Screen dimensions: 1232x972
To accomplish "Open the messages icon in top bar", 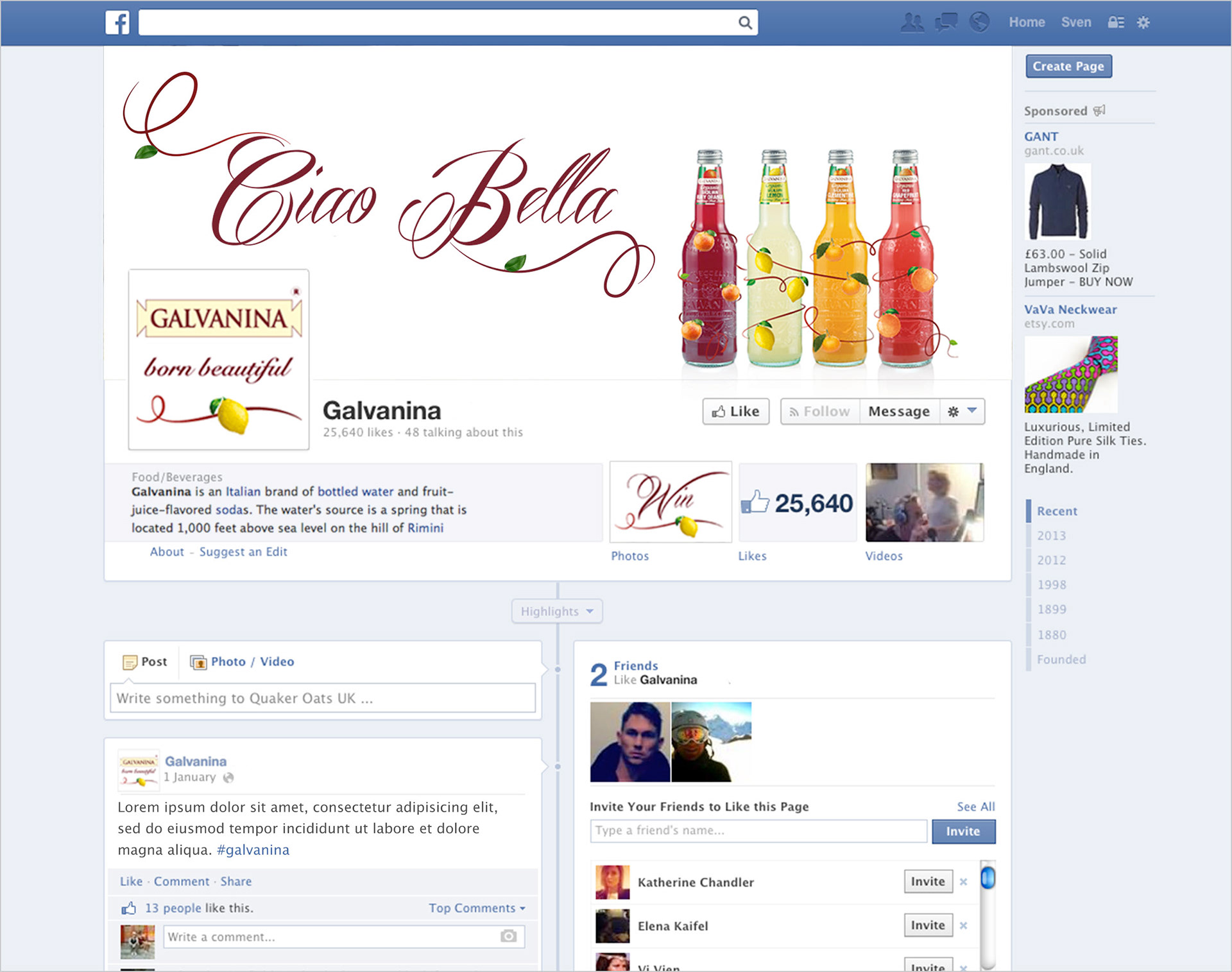I will [946, 22].
